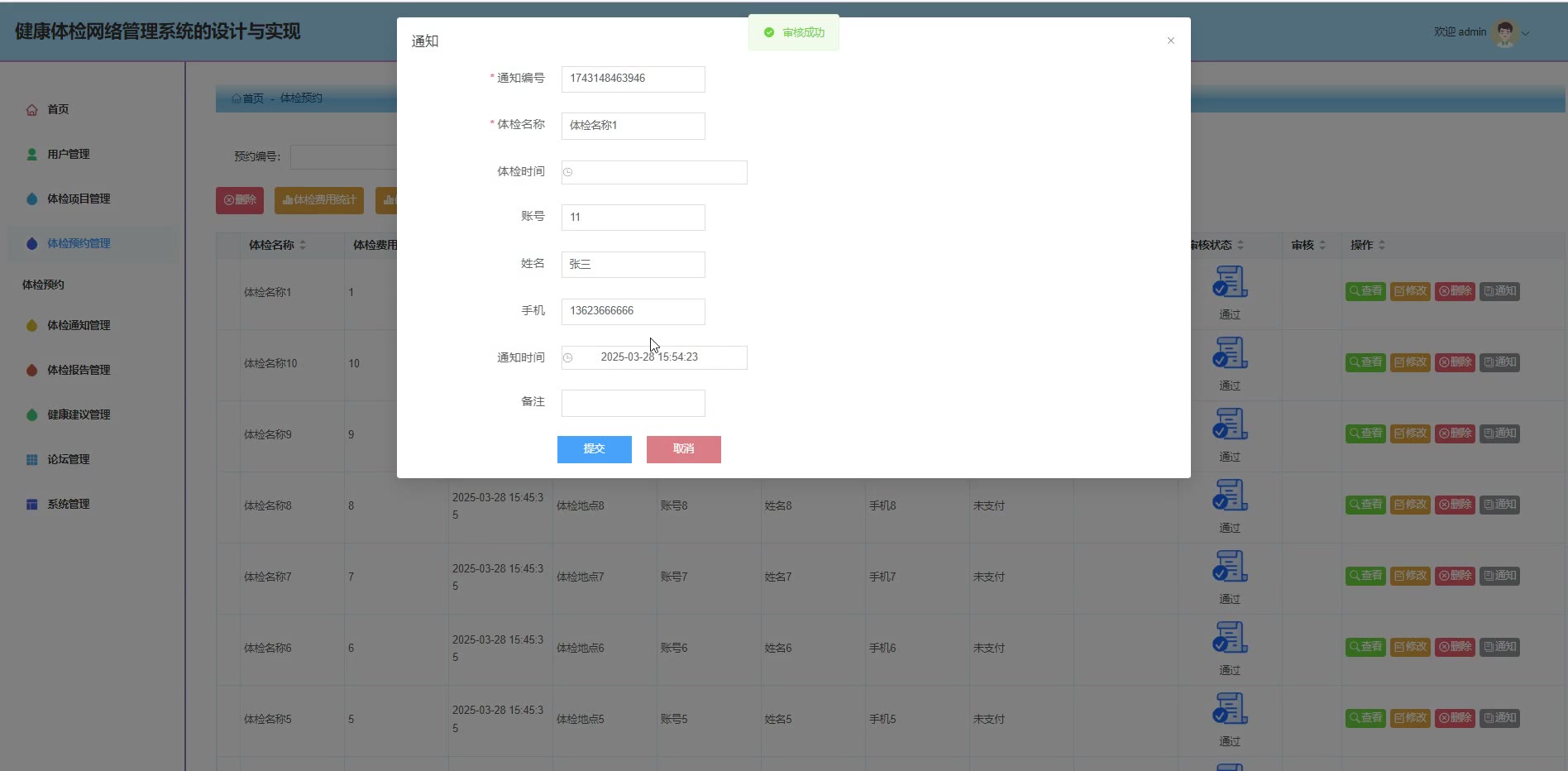Close the 通知 dialog with the X
Image resolution: width=1568 pixels, height=771 pixels.
pyautogui.click(x=1170, y=41)
